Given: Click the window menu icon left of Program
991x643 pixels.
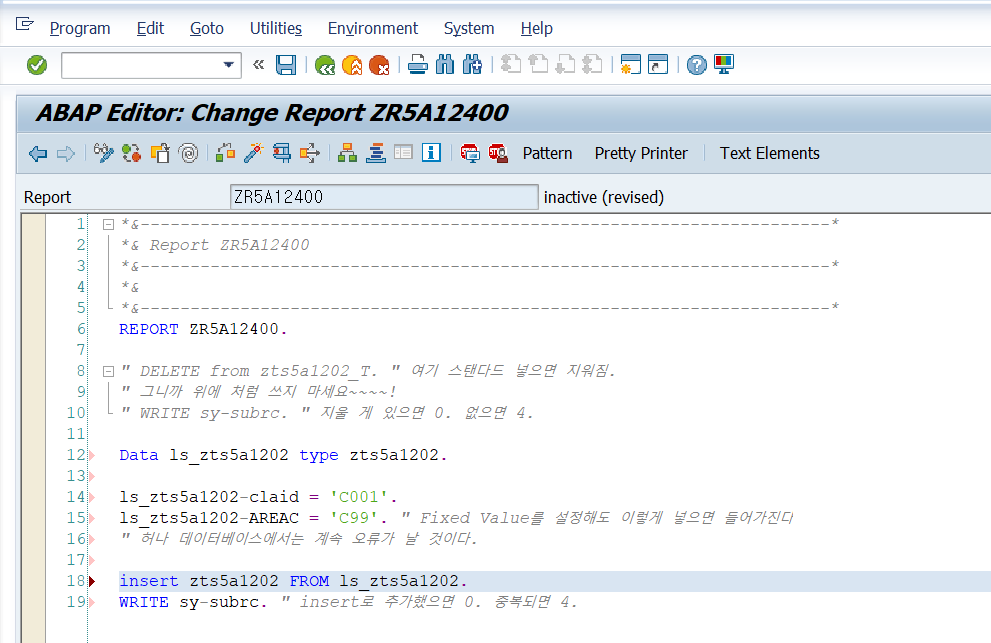Looking at the screenshot, I should [24, 24].
